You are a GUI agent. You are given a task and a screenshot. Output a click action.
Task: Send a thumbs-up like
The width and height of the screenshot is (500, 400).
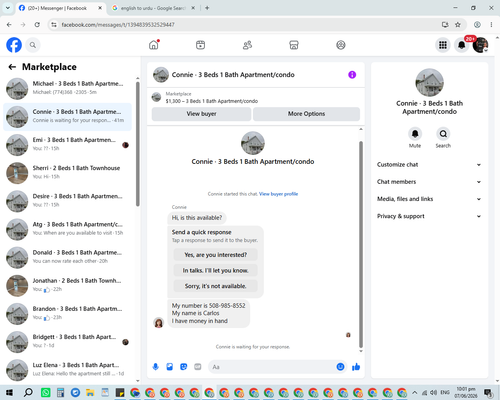(x=356, y=367)
